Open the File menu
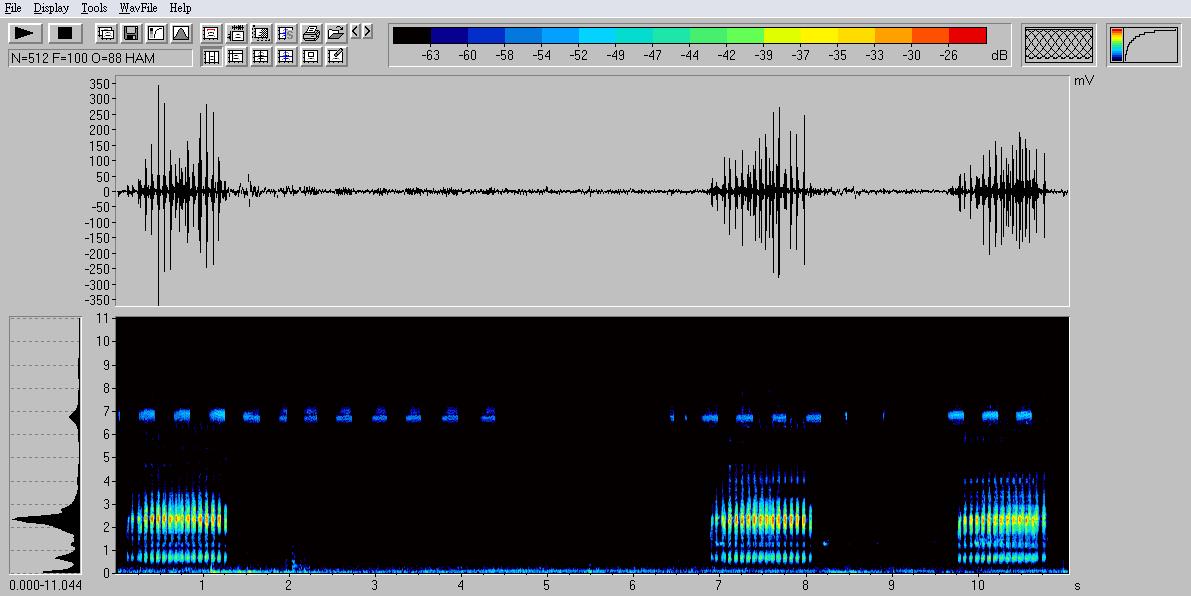 (13, 8)
